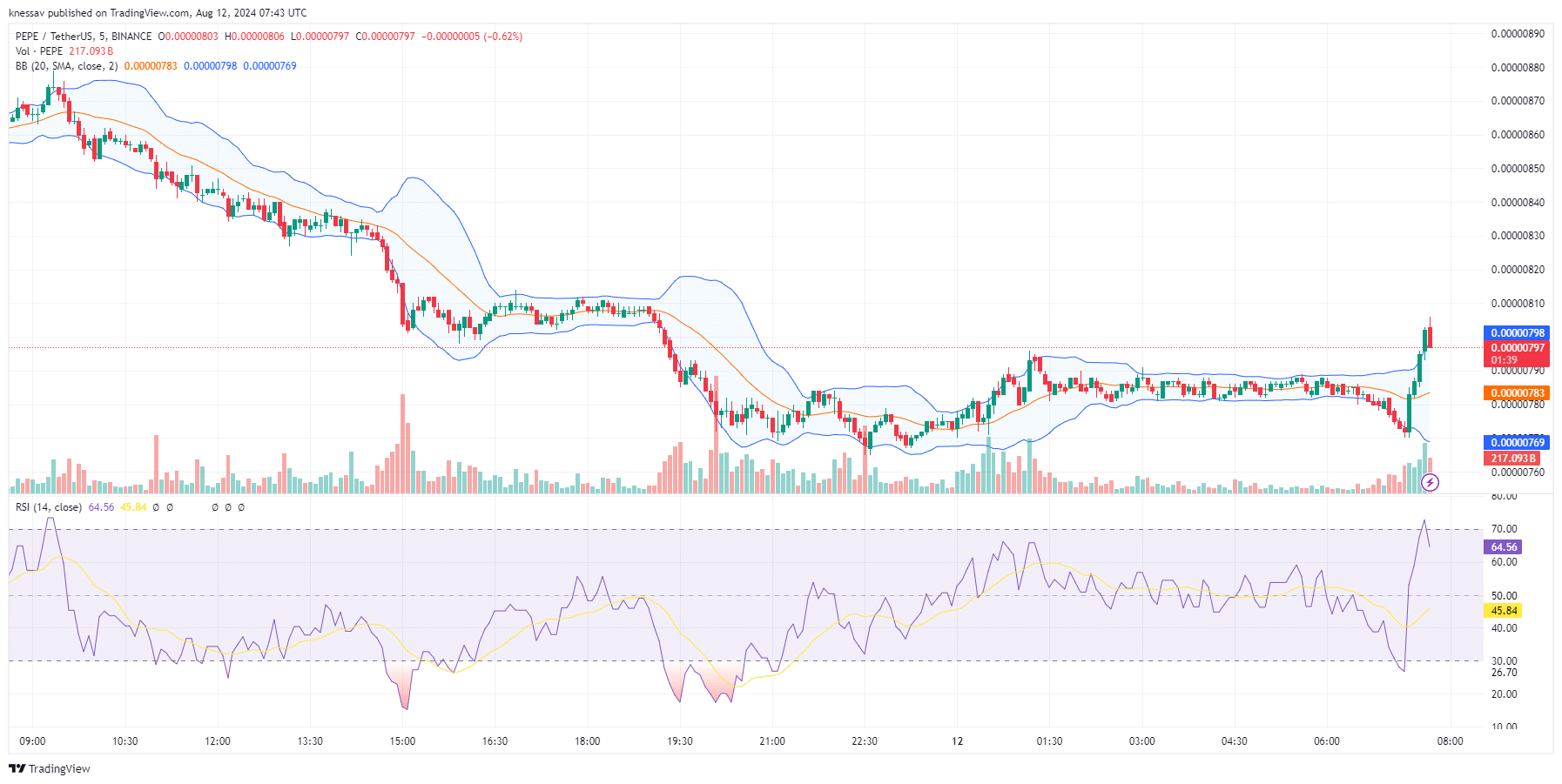Viewport: 1562px width, 784px height.
Task: Click the 12:00 time-axis label
Action: [x=218, y=741]
